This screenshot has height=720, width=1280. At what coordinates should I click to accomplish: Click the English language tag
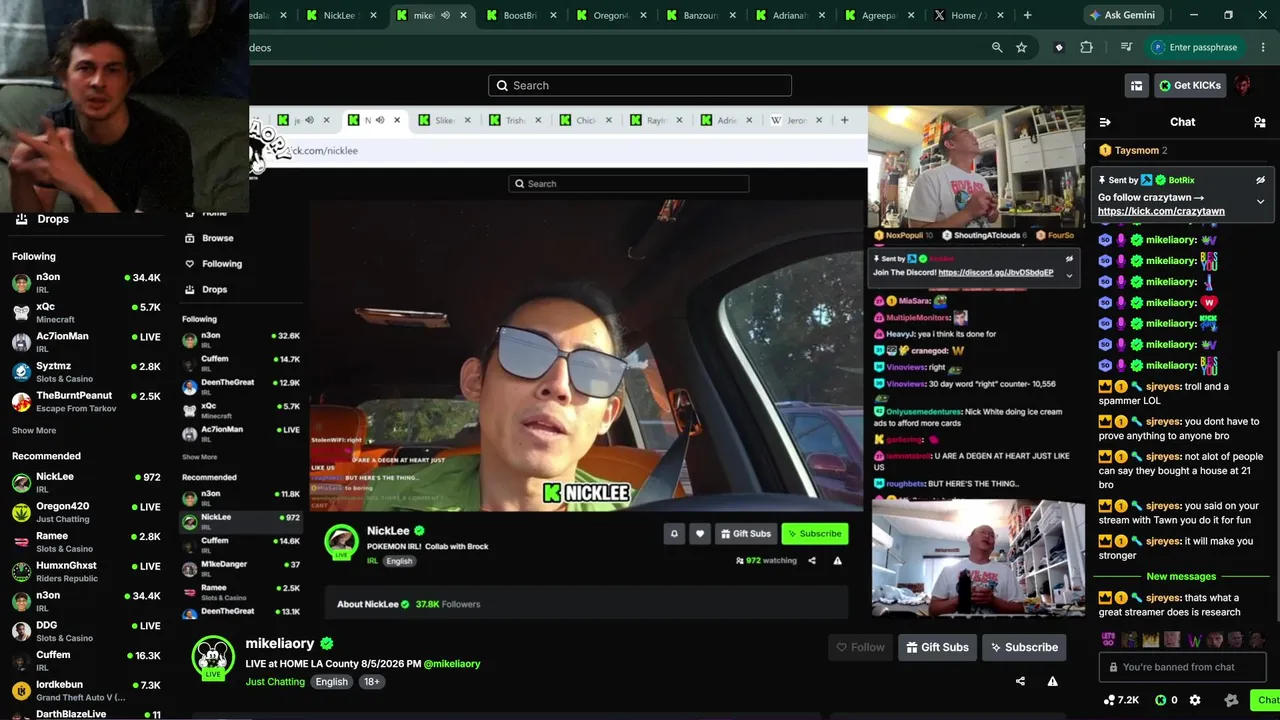click(332, 682)
